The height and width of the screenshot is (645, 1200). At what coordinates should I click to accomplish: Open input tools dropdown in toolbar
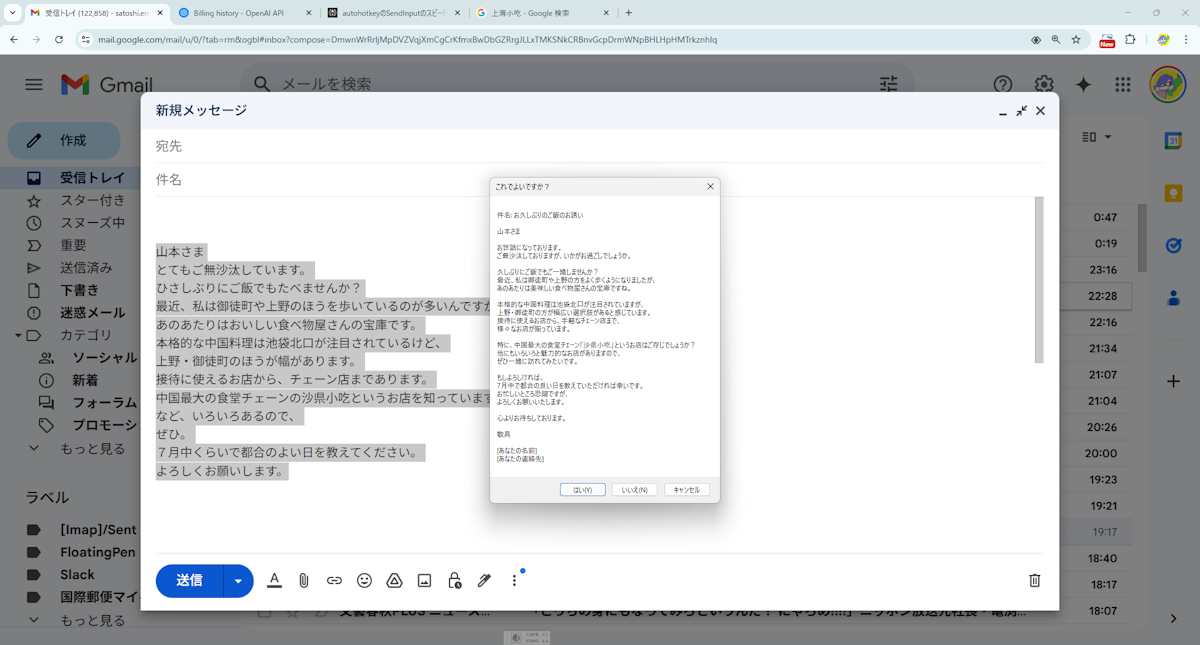[x=1097, y=137]
